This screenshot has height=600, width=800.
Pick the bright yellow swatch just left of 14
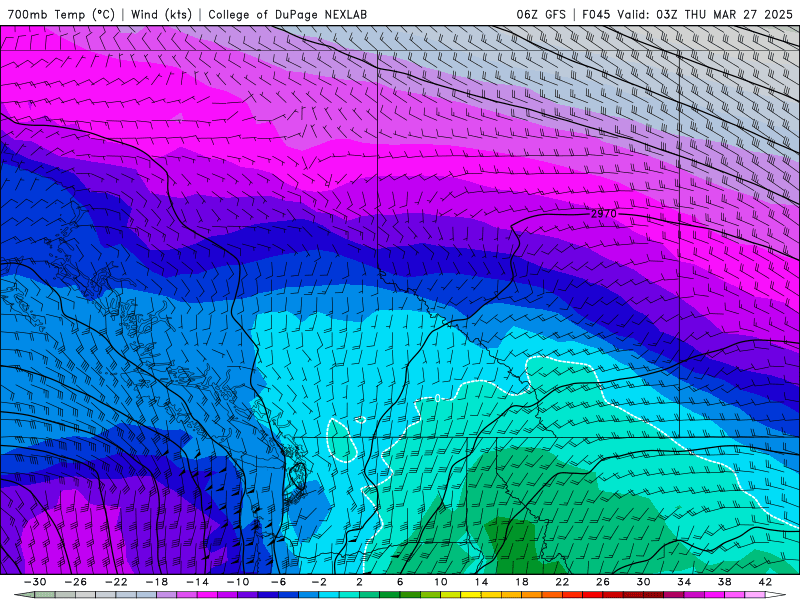pos(471,595)
